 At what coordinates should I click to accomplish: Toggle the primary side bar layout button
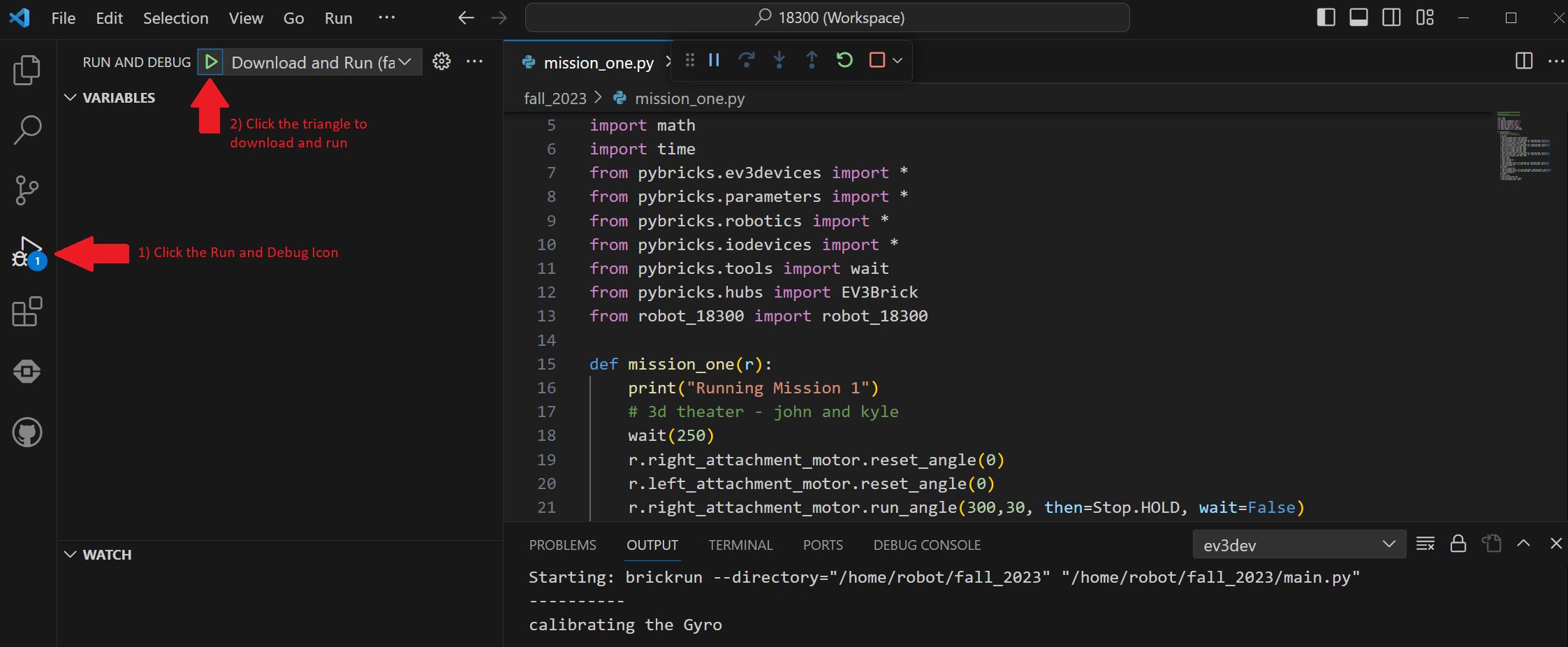pyautogui.click(x=1326, y=17)
